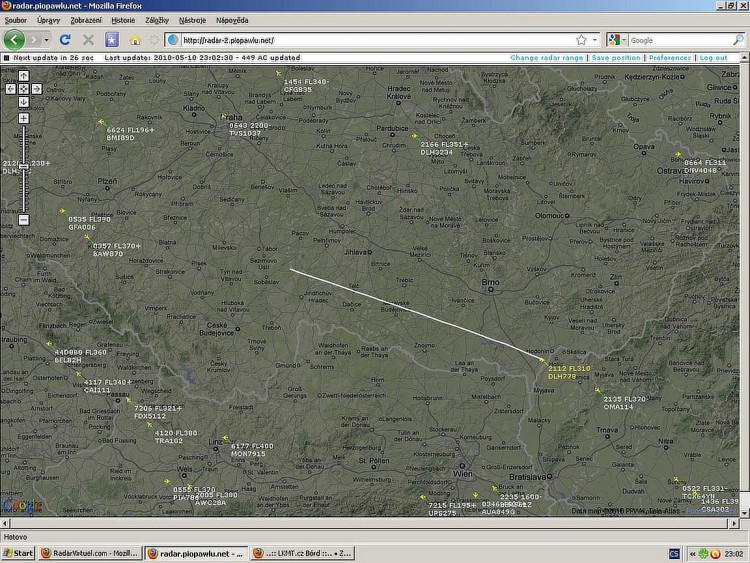
Task: Select aircraft icon for CFG835
Action: [278, 74]
